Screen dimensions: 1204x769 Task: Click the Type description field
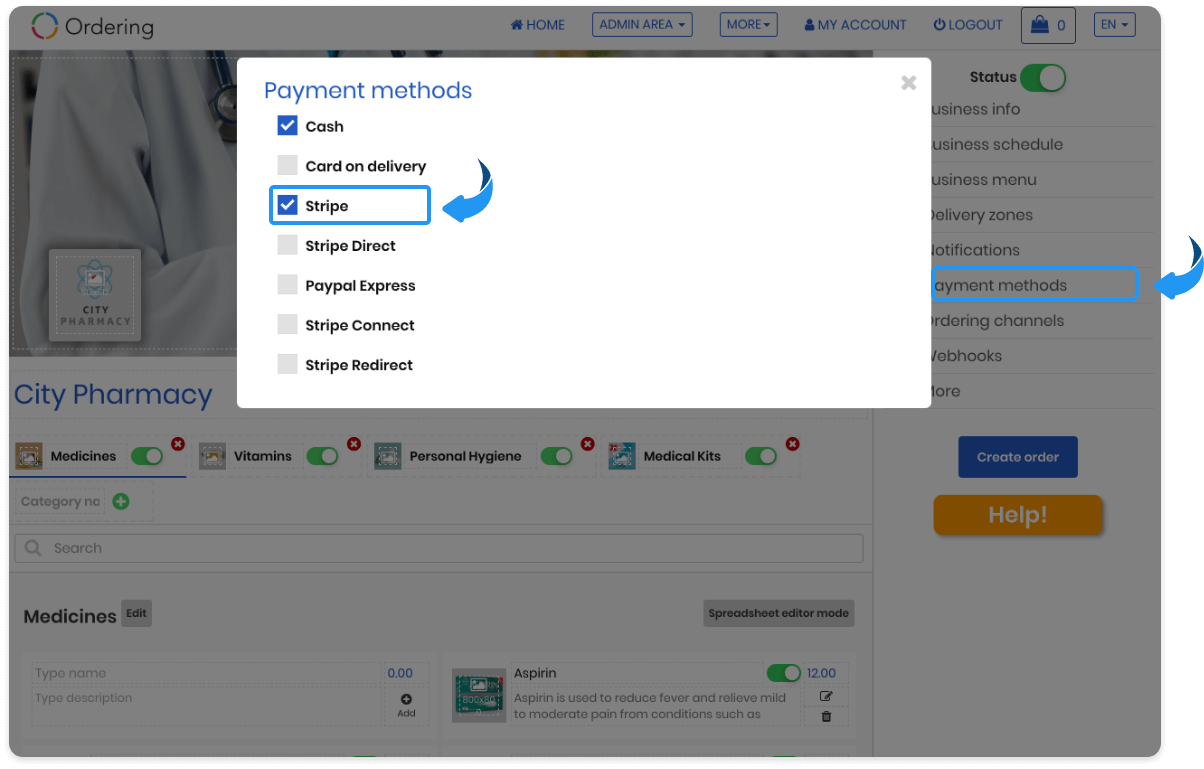click(207, 705)
